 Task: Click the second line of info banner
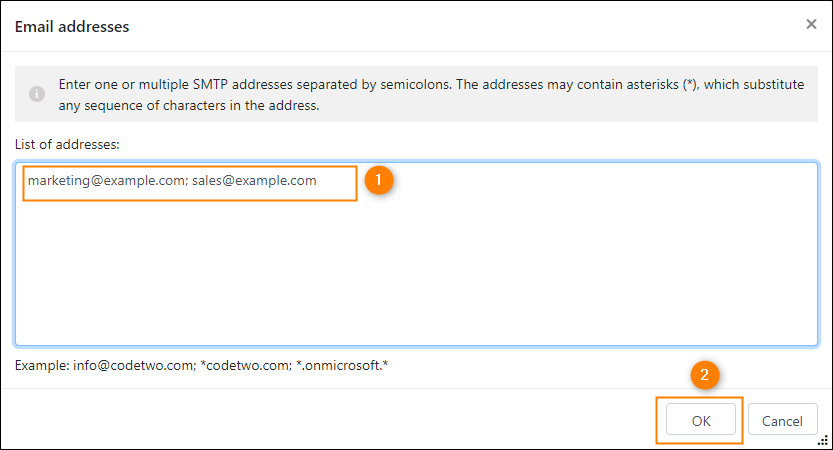tap(189, 105)
